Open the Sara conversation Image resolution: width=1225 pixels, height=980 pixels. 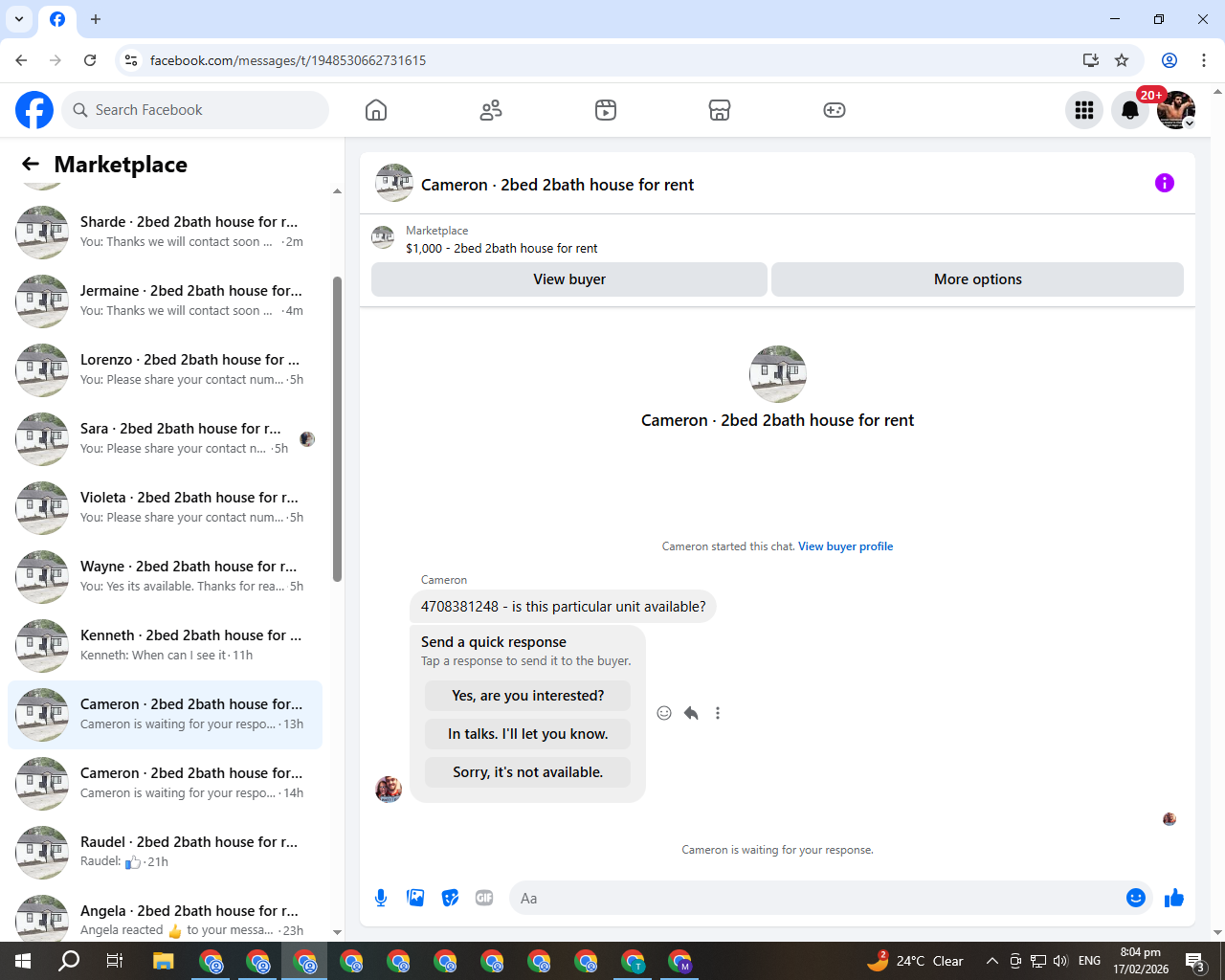165,439
